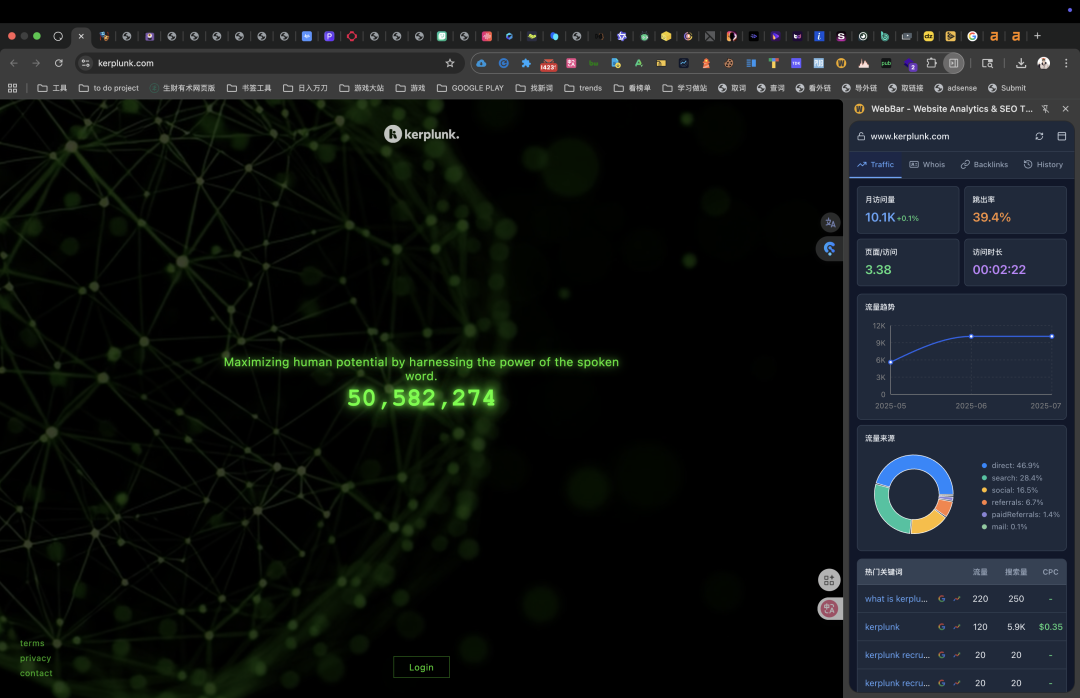This screenshot has height=698, width=1080.
Task: Open the Chrome profile avatar
Action: click(x=1043, y=63)
